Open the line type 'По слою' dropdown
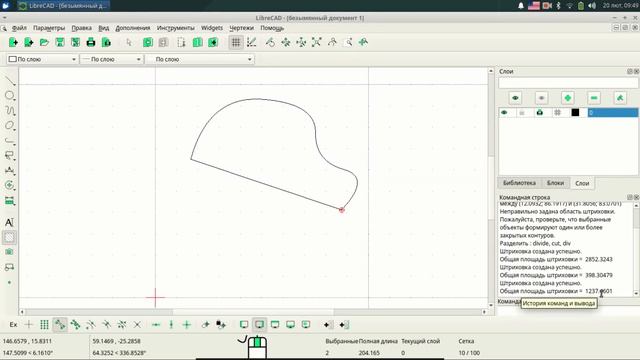 tap(200, 59)
